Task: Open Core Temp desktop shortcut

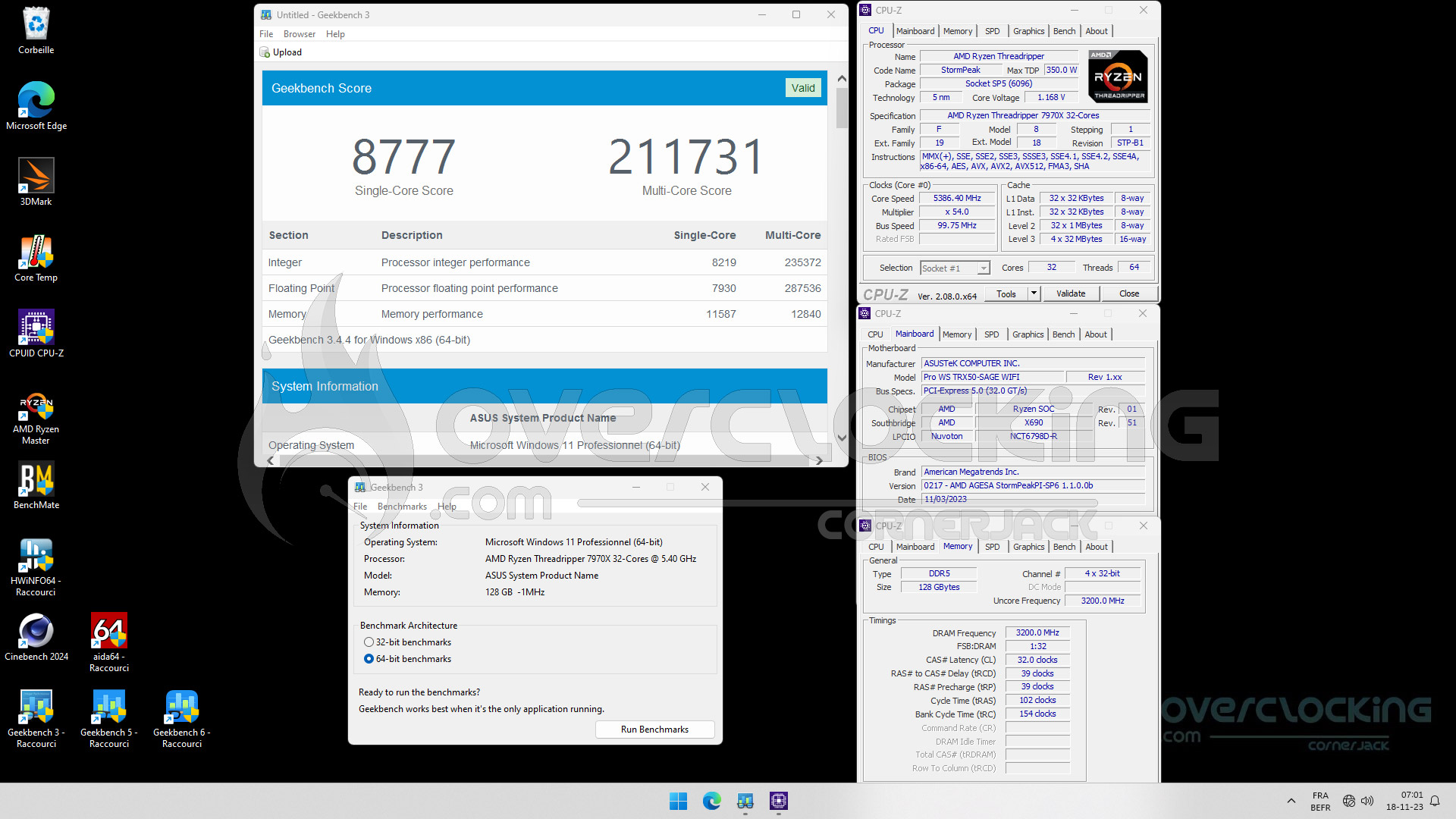Action: pyautogui.click(x=36, y=258)
